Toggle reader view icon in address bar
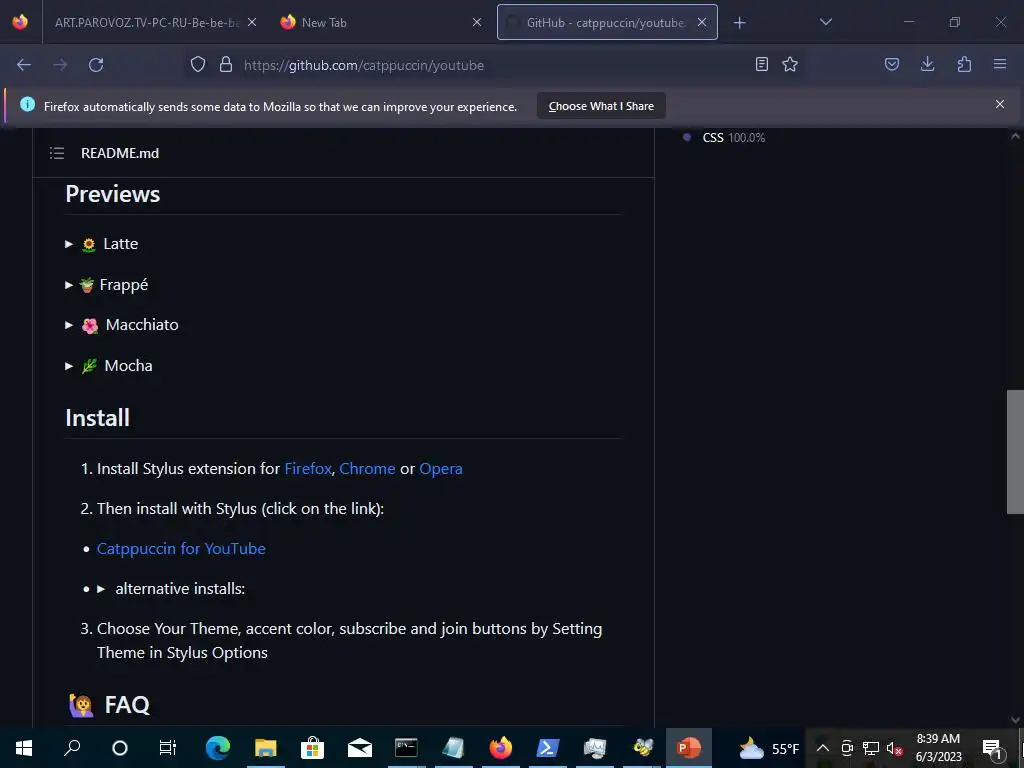Viewport: 1024px width, 768px height. coord(761,64)
